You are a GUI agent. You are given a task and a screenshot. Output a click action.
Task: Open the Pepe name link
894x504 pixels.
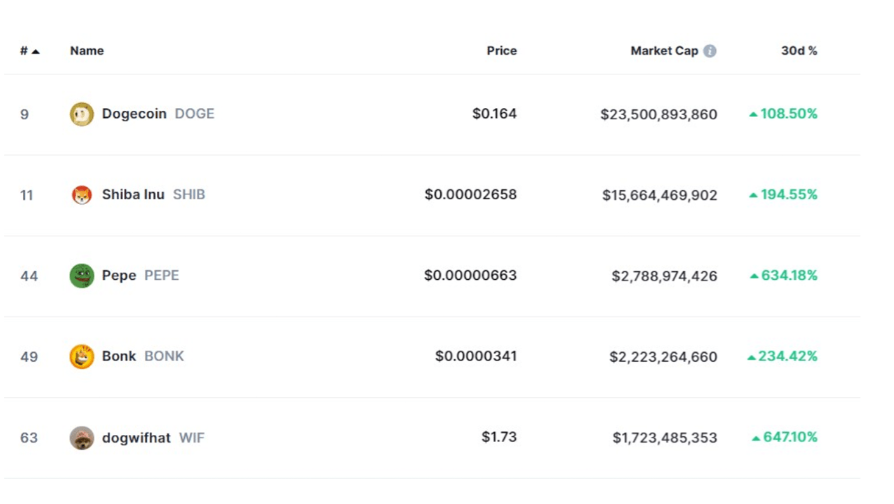tap(119, 275)
